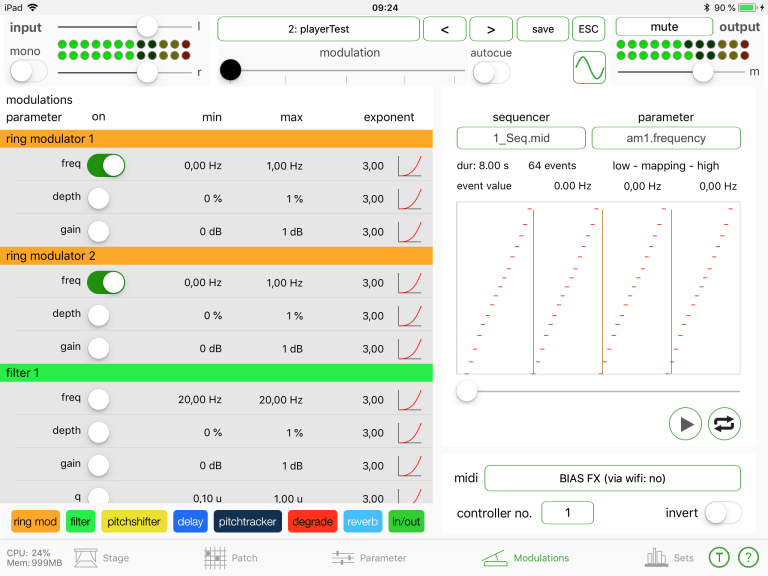Viewport: 768px width, 576px height.
Task: Click the ESC button
Action: [588, 29]
